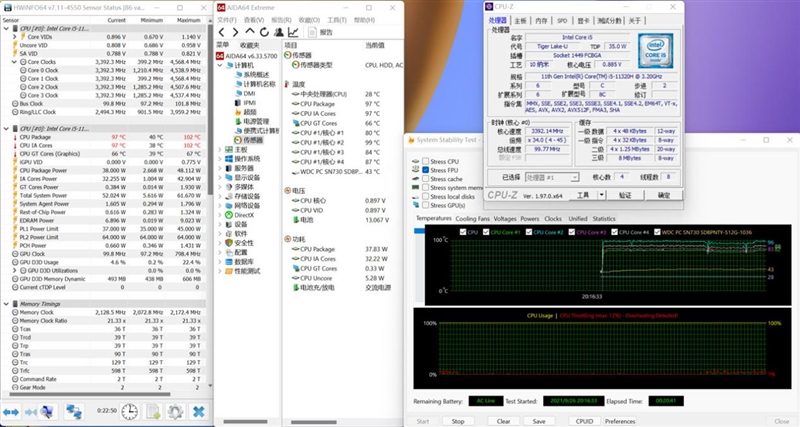
Task: Expand 操作系统 node in AIDA64 tree
Action: [220, 159]
